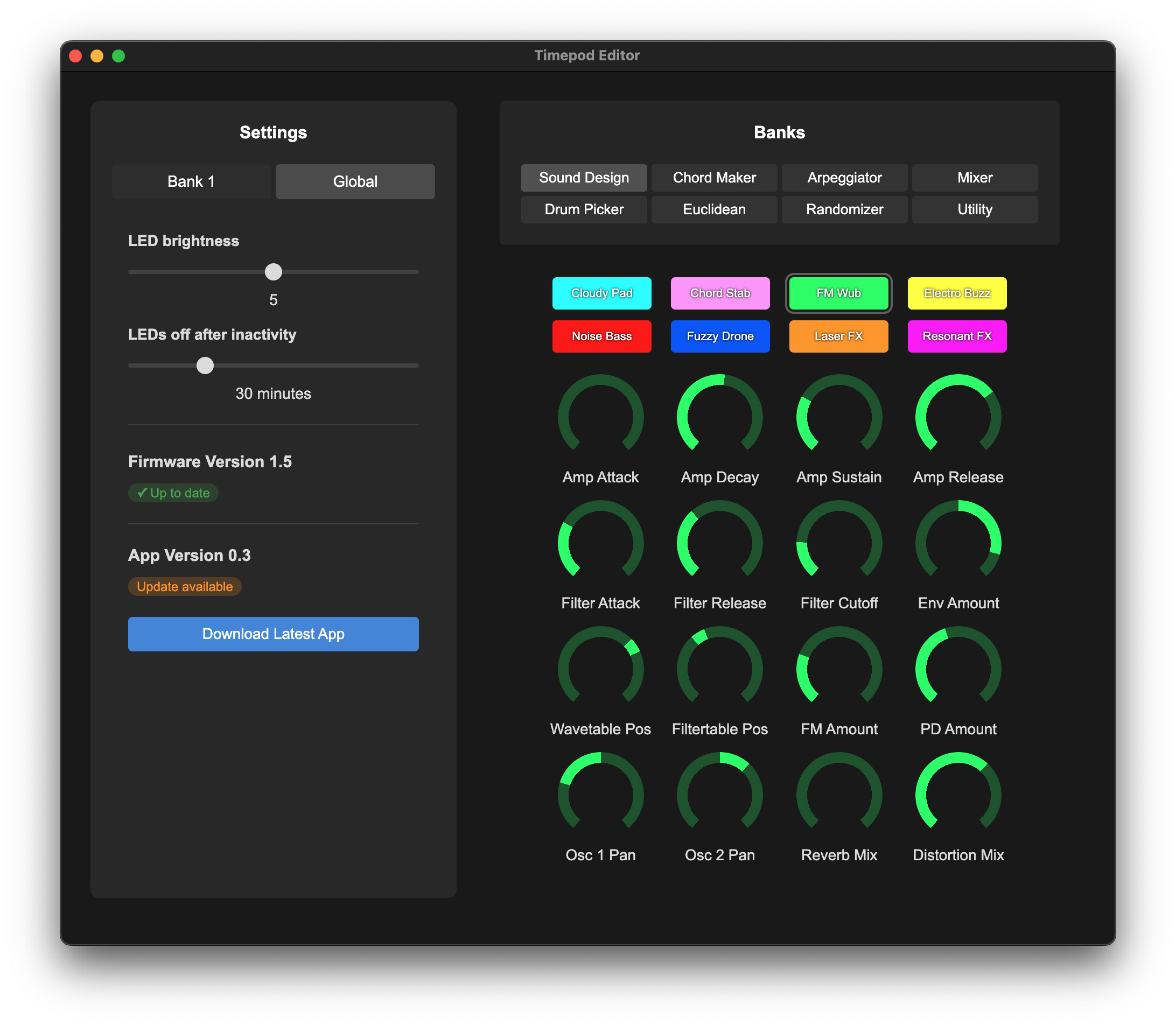Click the LED brightness slider handle
Viewport: 1176px width, 1025px height.
pos(274,272)
